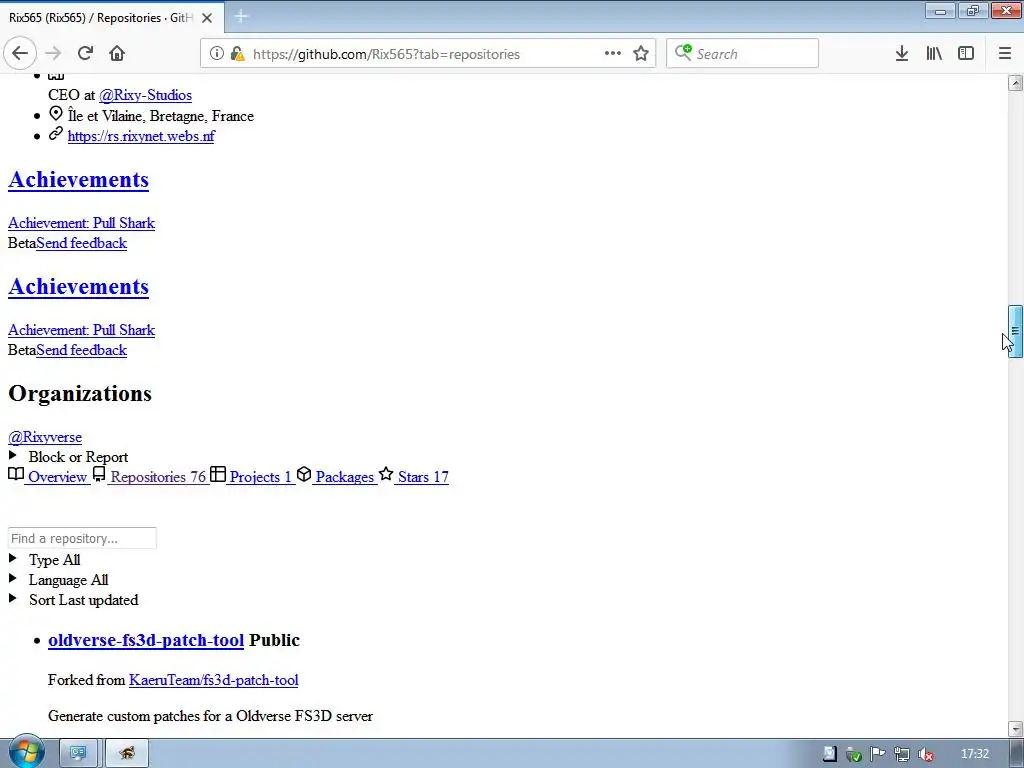1024x768 pixels.
Task: Click the first Send feedback link
Action: point(82,244)
